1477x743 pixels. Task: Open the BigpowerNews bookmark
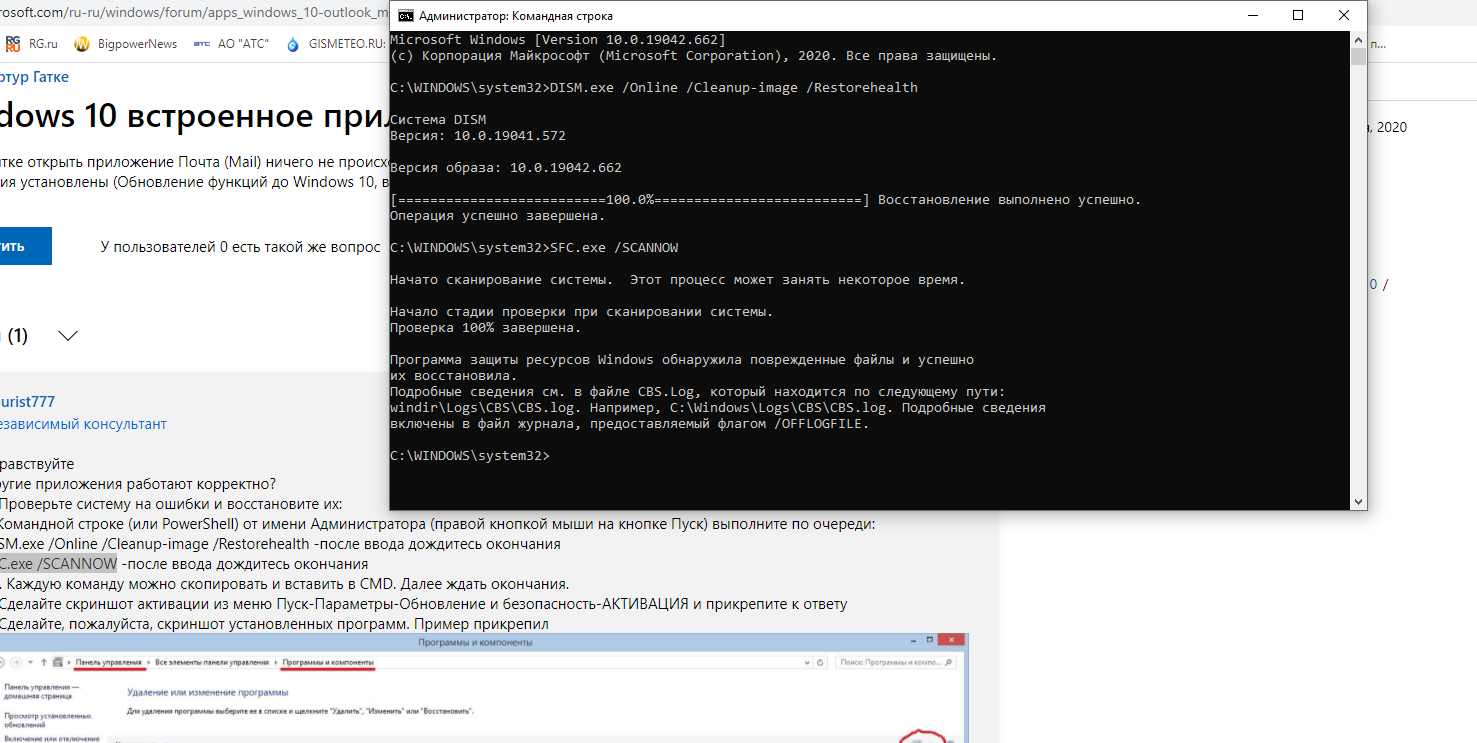click(126, 43)
